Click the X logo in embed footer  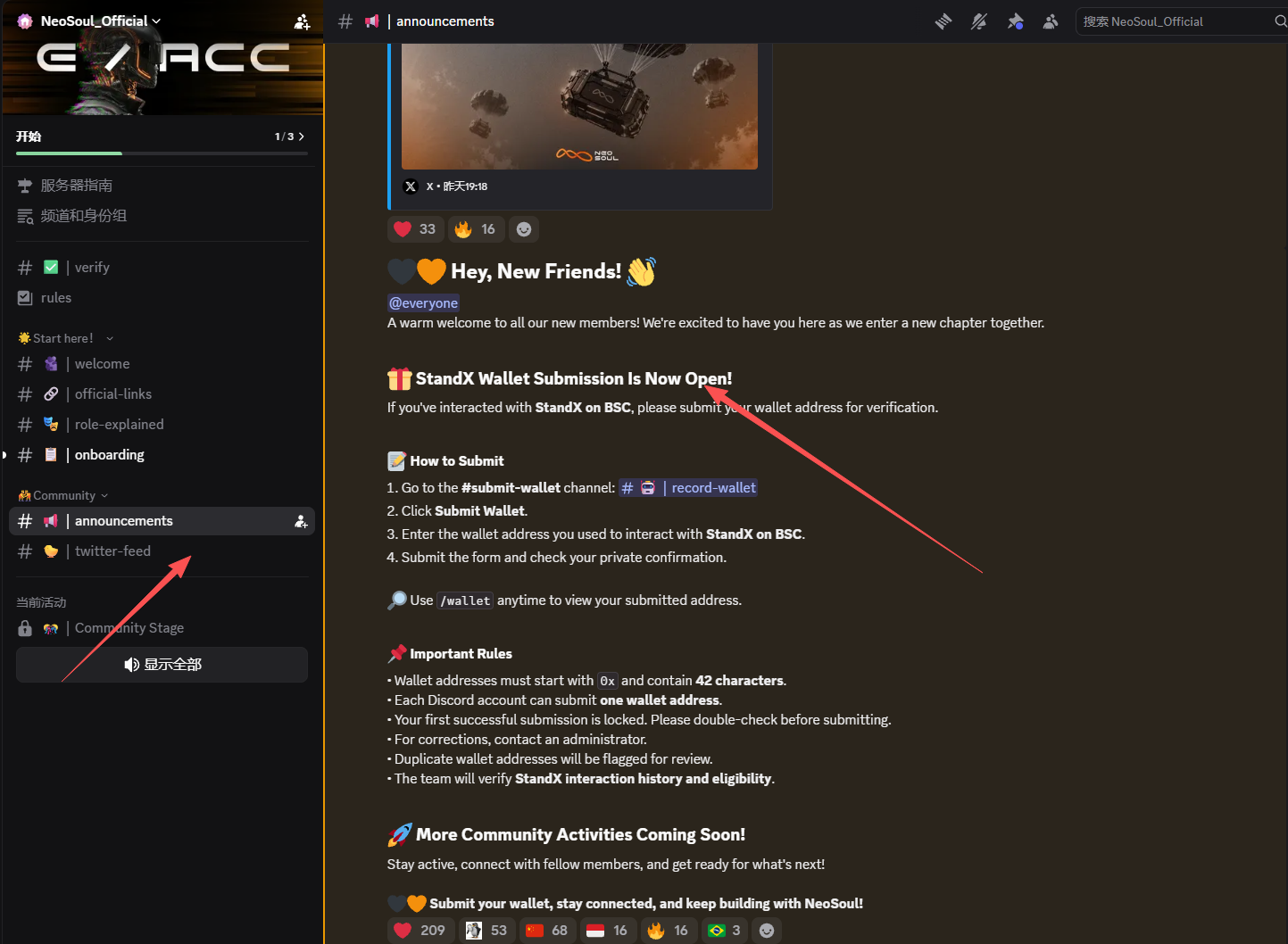pos(411,186)
